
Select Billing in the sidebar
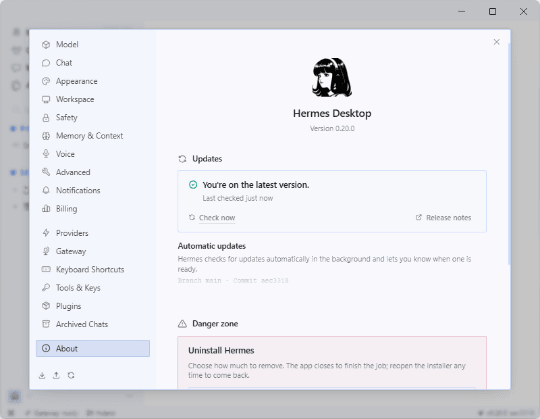[x=93, y=209]
